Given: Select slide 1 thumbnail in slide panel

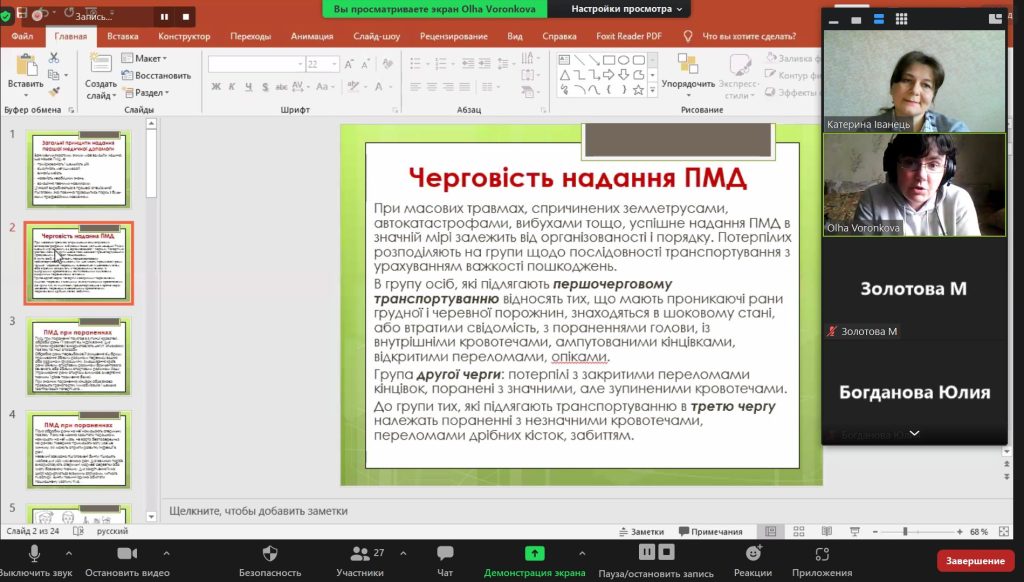Looking at the screenshot, I should tap(78, 169).
